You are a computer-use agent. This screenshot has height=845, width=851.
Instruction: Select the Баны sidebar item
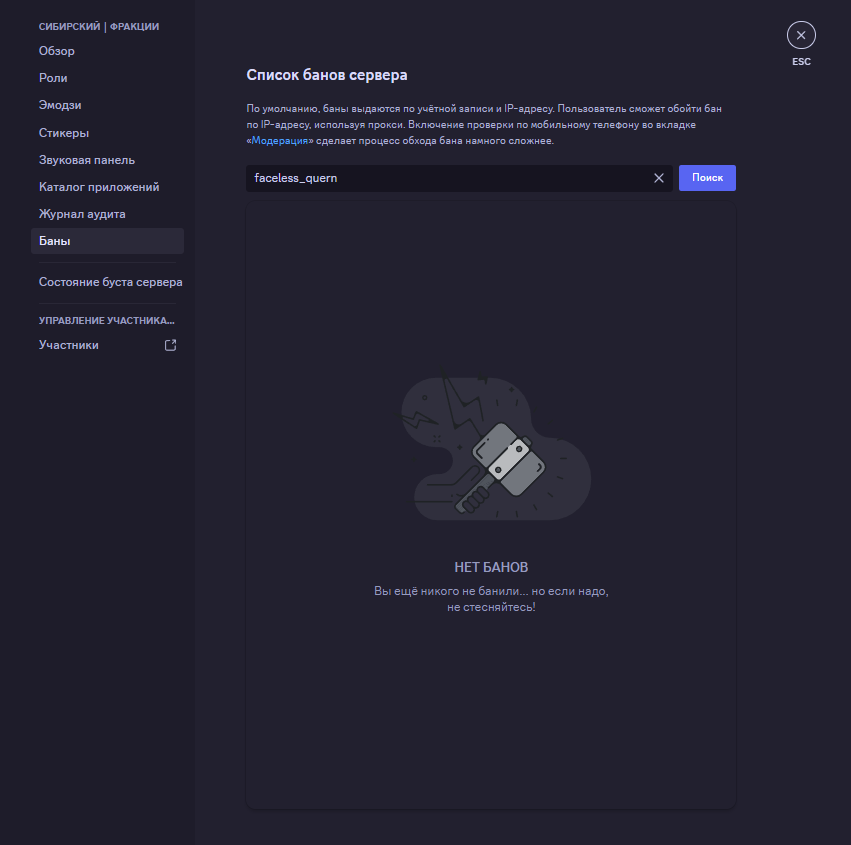pyautogui.click(x=55, y=241)
